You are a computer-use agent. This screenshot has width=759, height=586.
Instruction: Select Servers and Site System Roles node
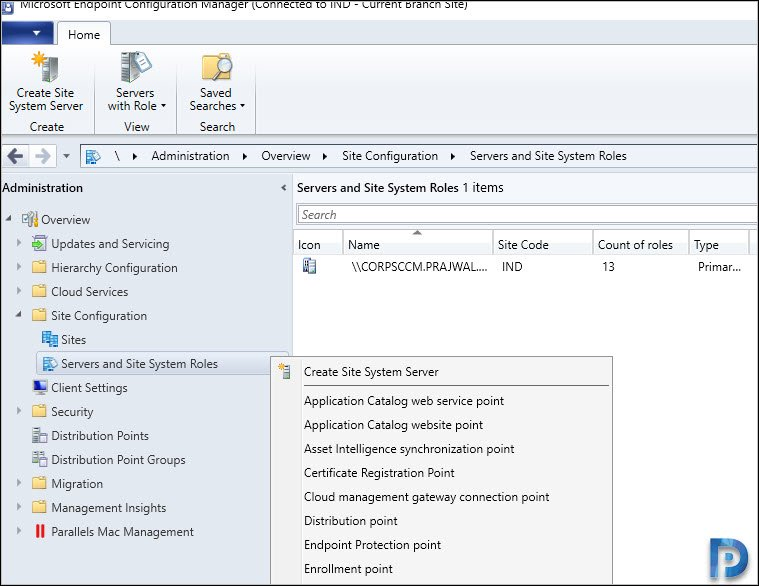139,364
